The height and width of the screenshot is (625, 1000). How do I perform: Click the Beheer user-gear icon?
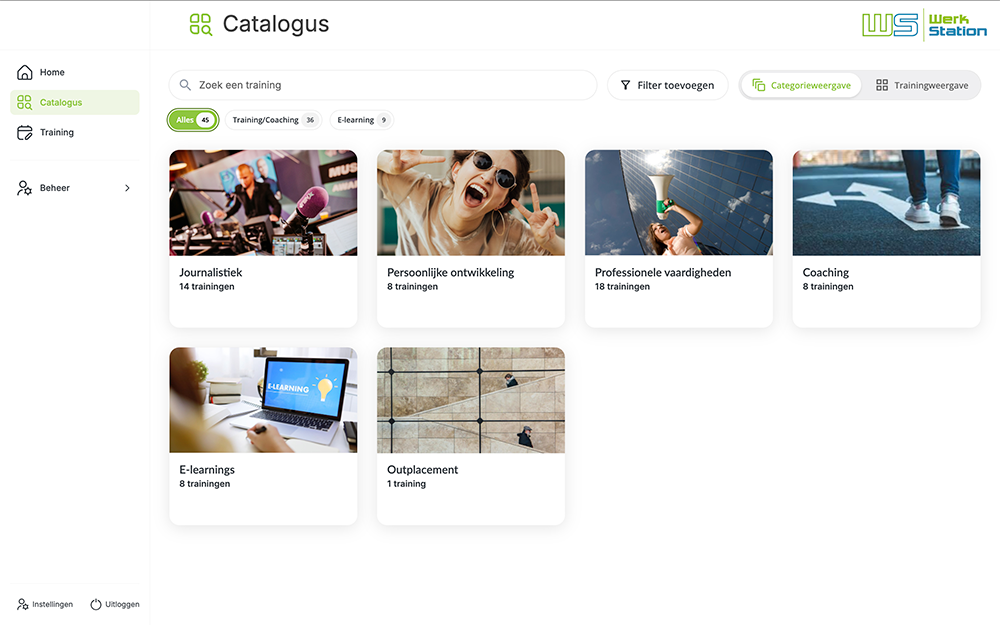(24, 188)
